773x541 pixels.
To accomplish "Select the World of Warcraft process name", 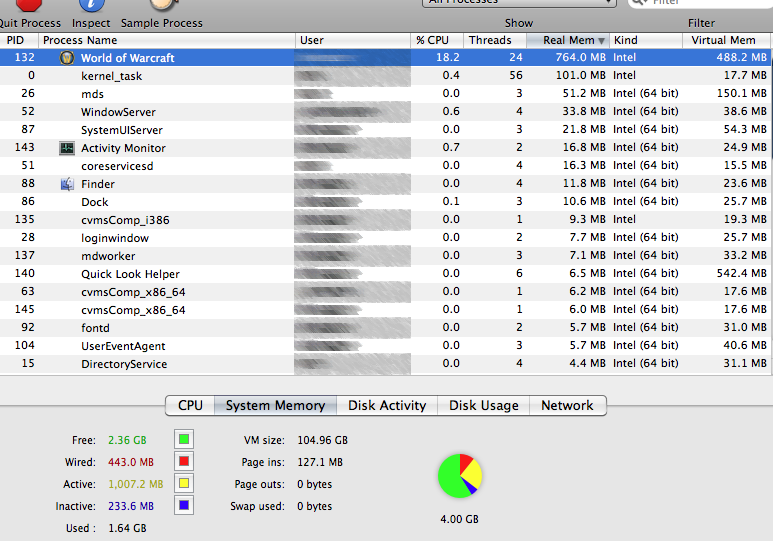I will click(x=128, y=58).
